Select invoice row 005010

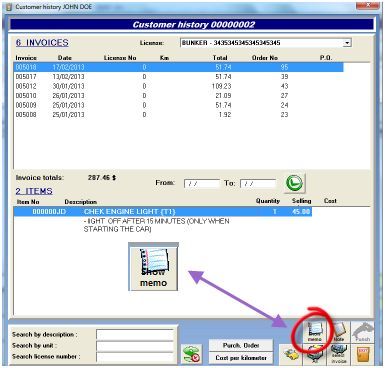(178, 96)
